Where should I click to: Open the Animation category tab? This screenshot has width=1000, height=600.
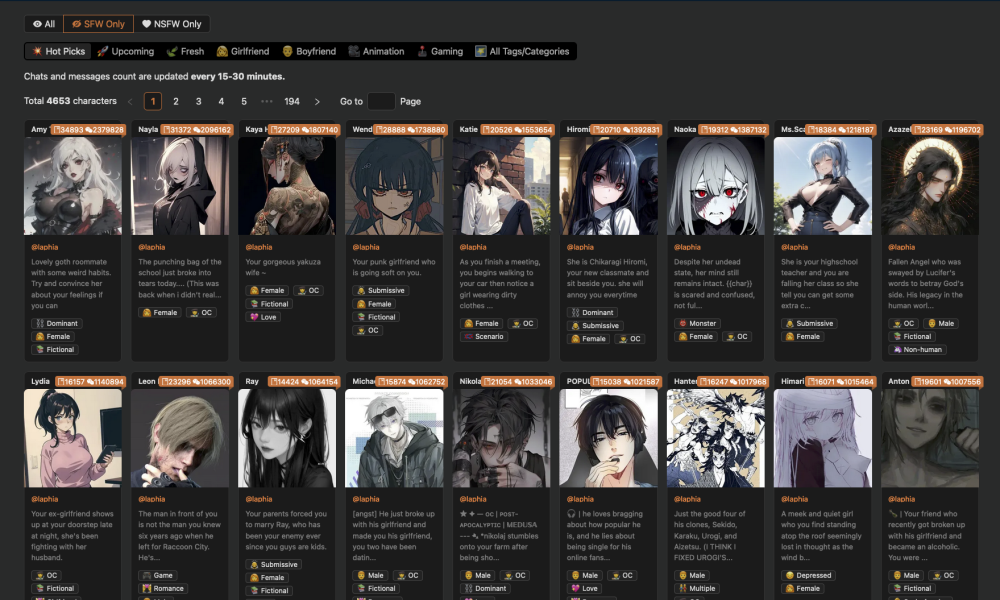click(x=376, y=52)
